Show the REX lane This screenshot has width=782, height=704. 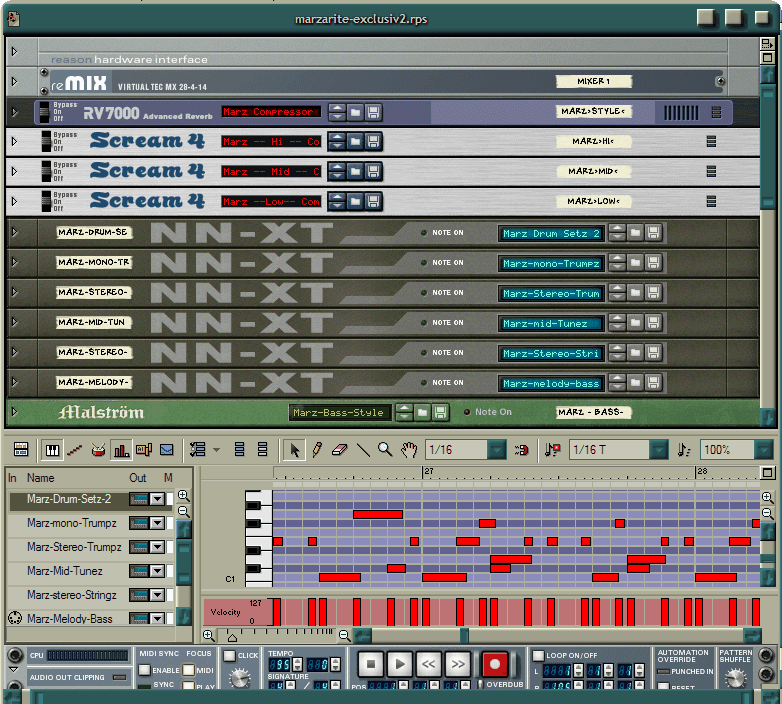[75, 450]
